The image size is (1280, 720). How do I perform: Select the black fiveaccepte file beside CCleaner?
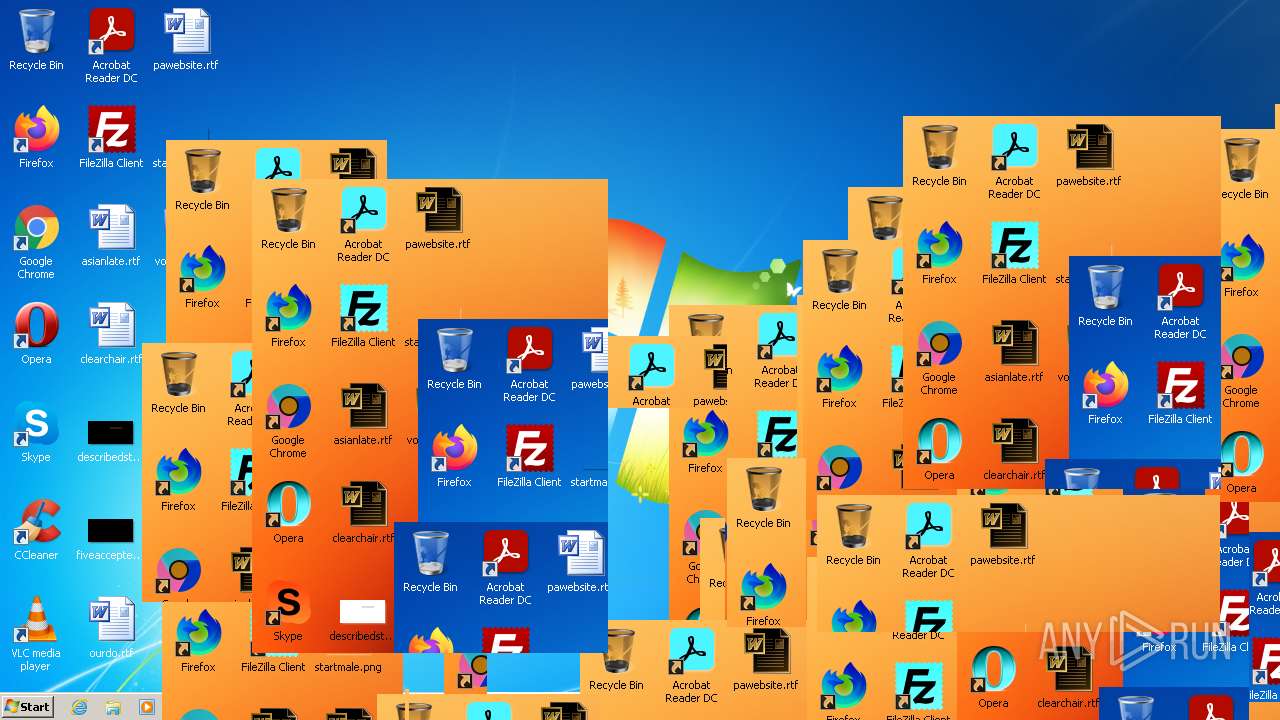(x=111, y=538)
